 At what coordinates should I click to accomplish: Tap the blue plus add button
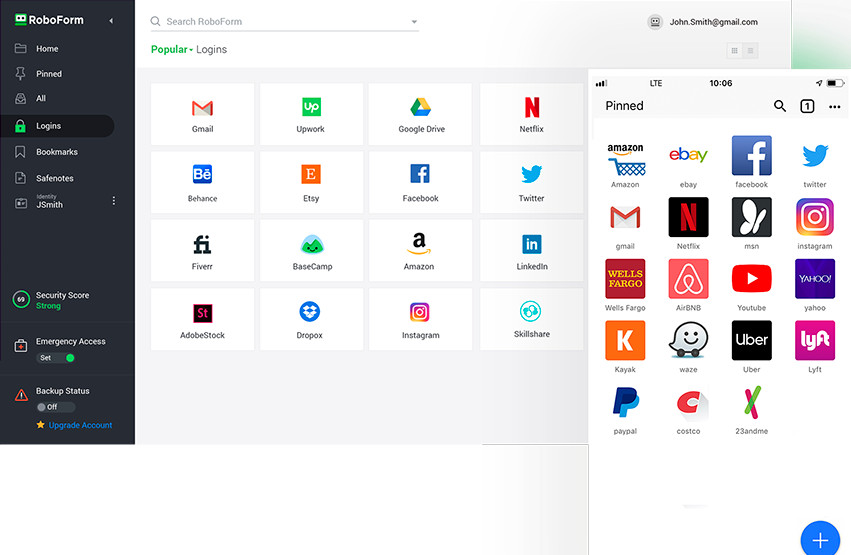(820, 540)
